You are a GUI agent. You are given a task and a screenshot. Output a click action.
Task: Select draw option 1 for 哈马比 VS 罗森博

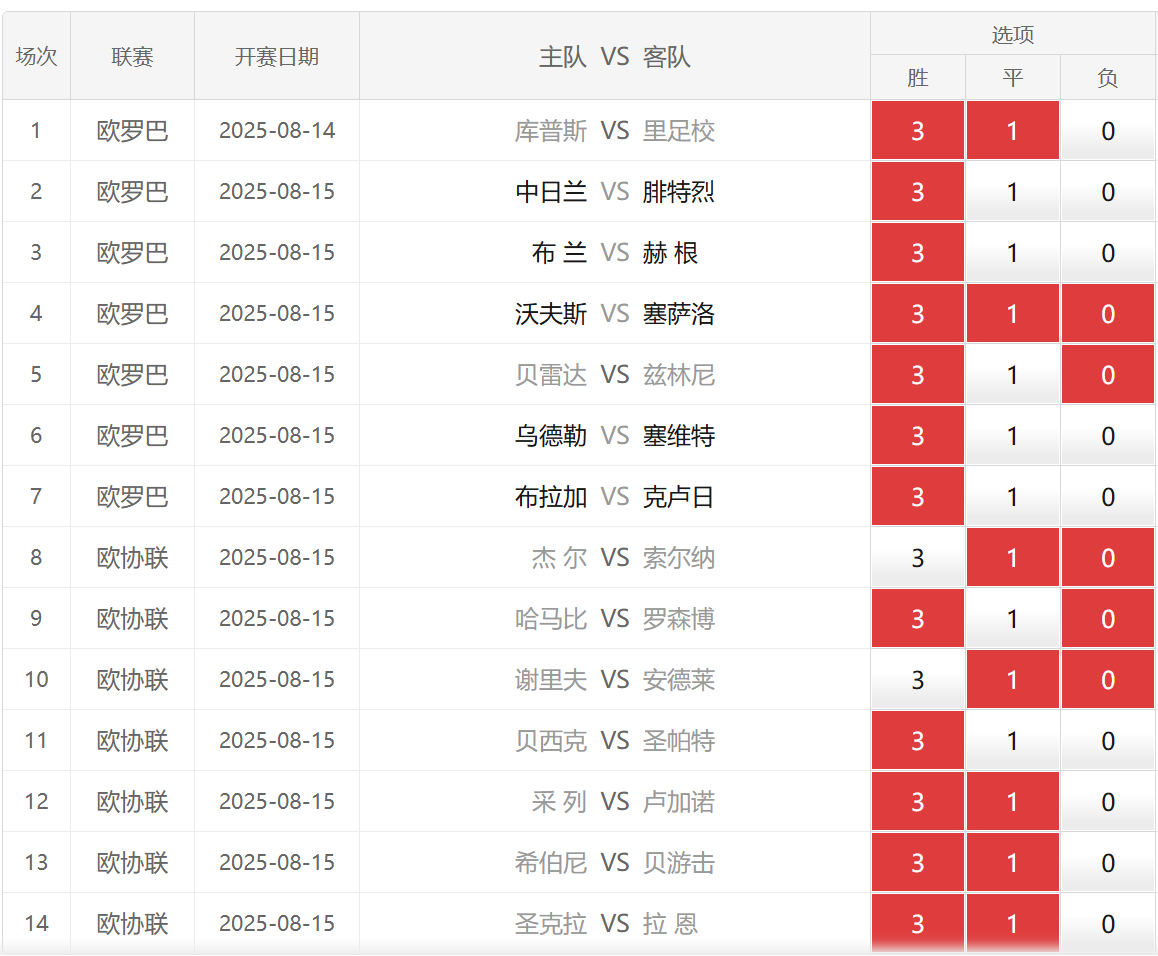(1013, 618)
